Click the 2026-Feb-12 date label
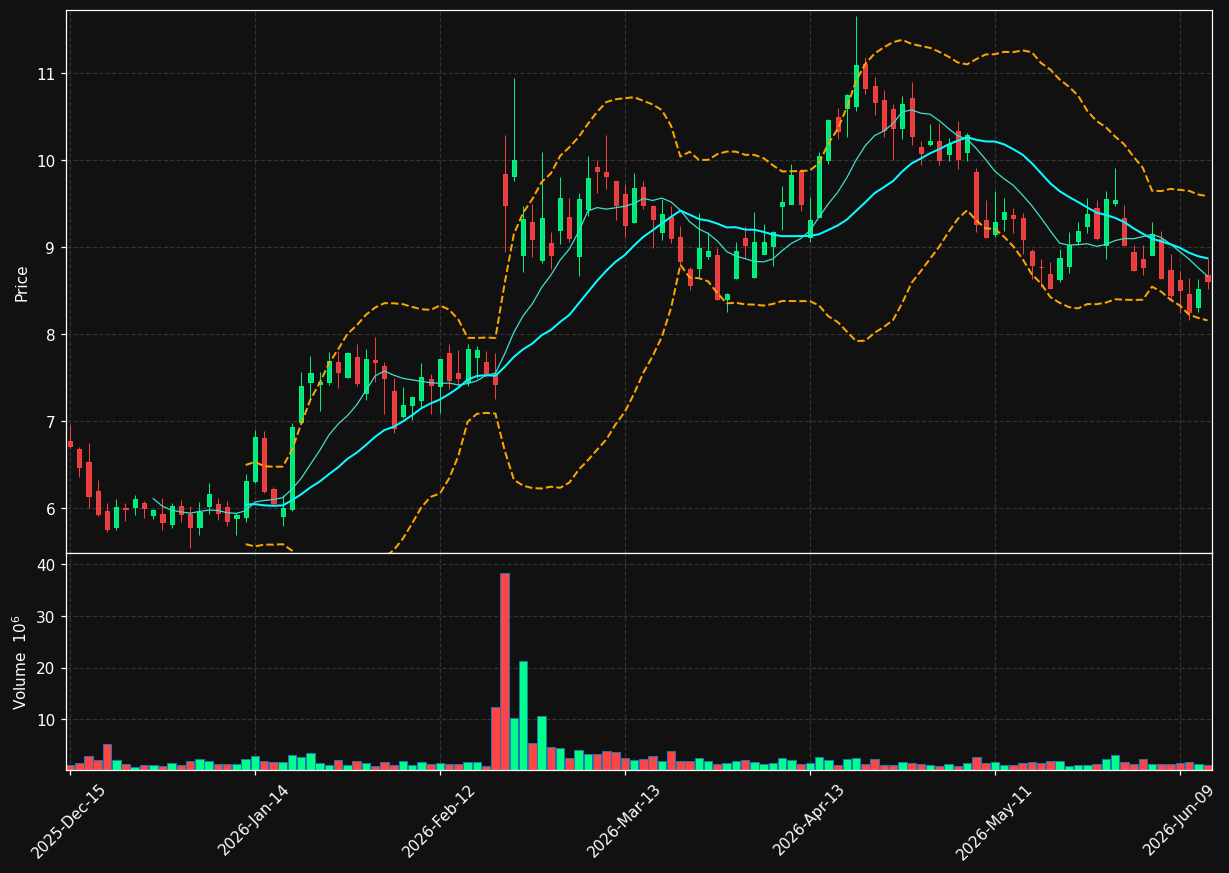 click(x=439, y=821)
